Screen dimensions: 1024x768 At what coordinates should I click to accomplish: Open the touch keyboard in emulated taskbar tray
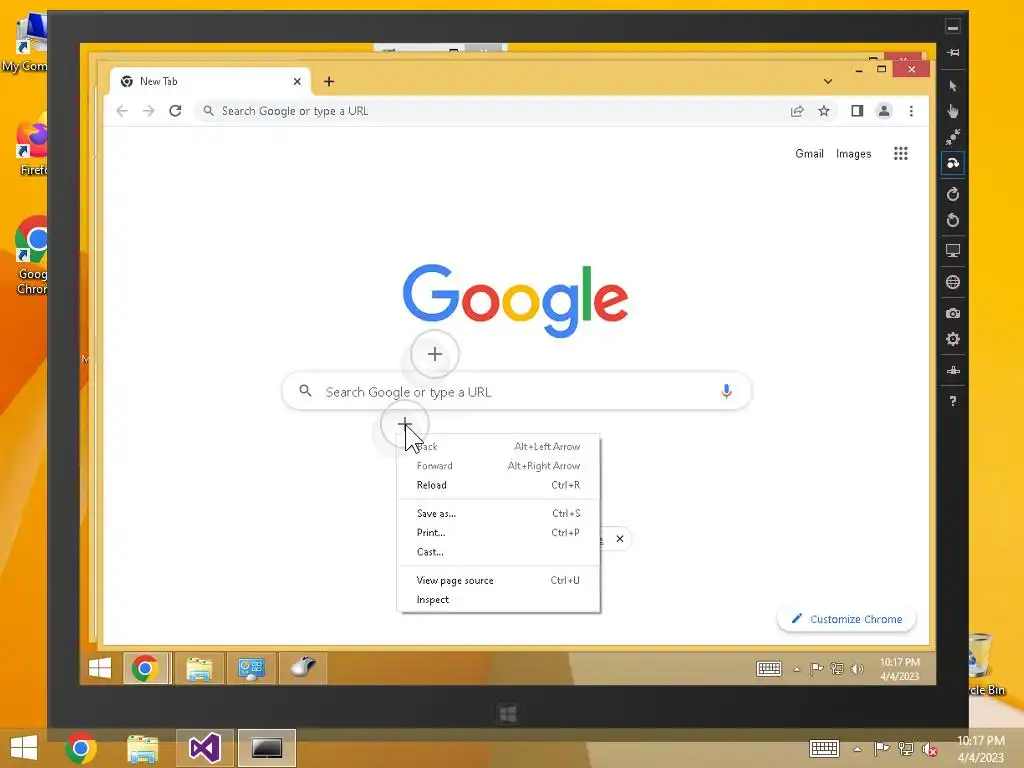coord(769,669)
